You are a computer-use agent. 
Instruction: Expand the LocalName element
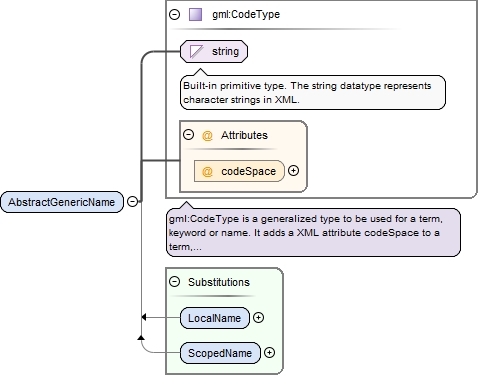pos(258,318)
